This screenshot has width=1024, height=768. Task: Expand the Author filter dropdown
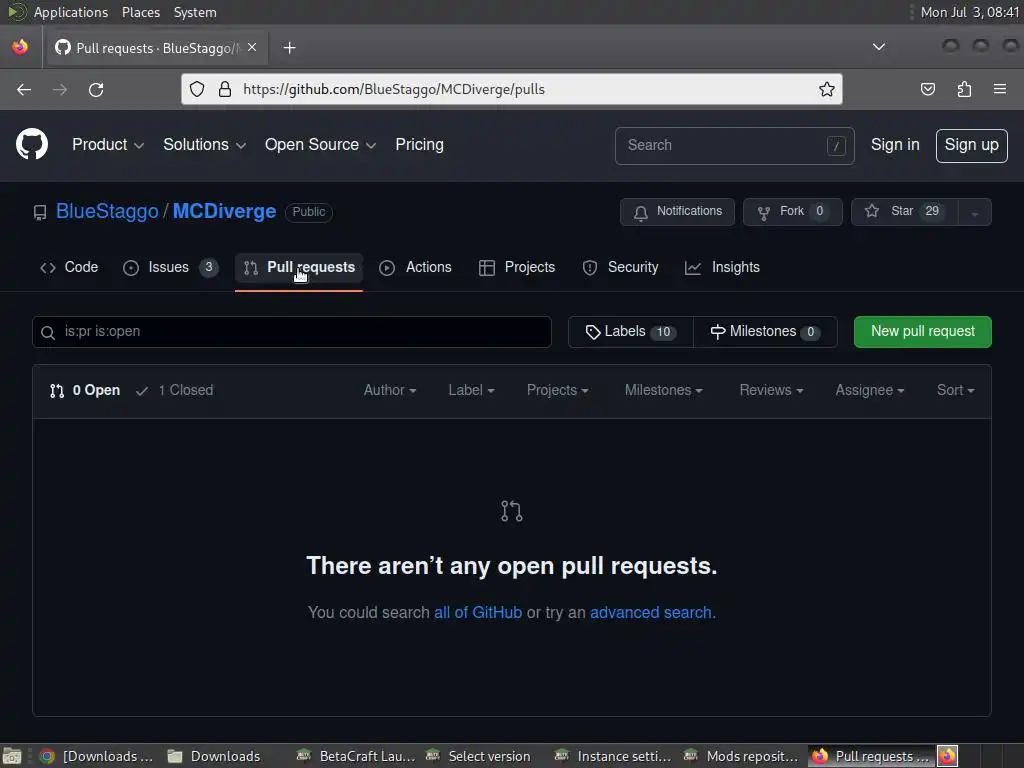point(390,391)
